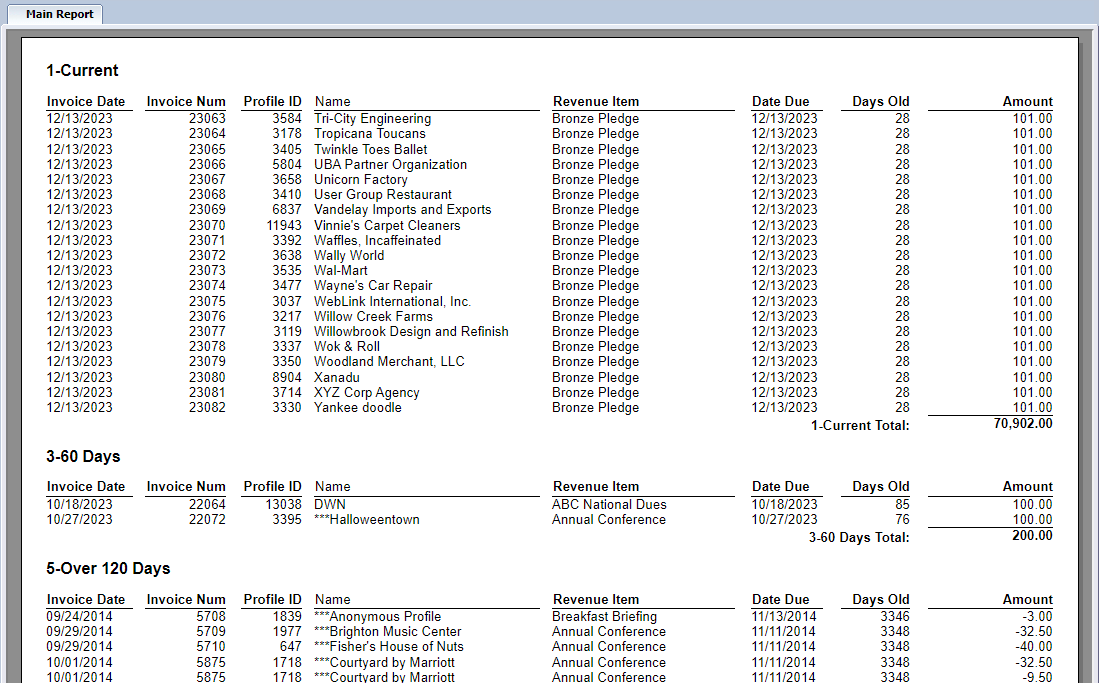1105x683 pixels.
Task: Click profile ID 1839
Action: [287, 617]
